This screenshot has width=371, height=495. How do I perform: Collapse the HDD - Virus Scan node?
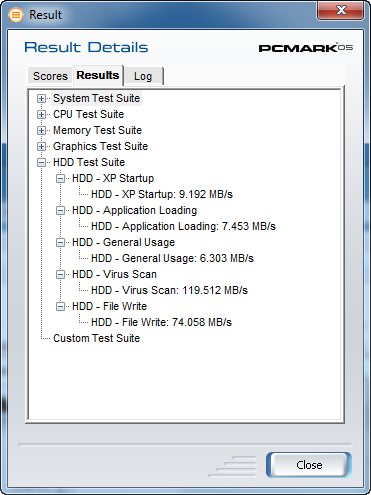[60, 274]
